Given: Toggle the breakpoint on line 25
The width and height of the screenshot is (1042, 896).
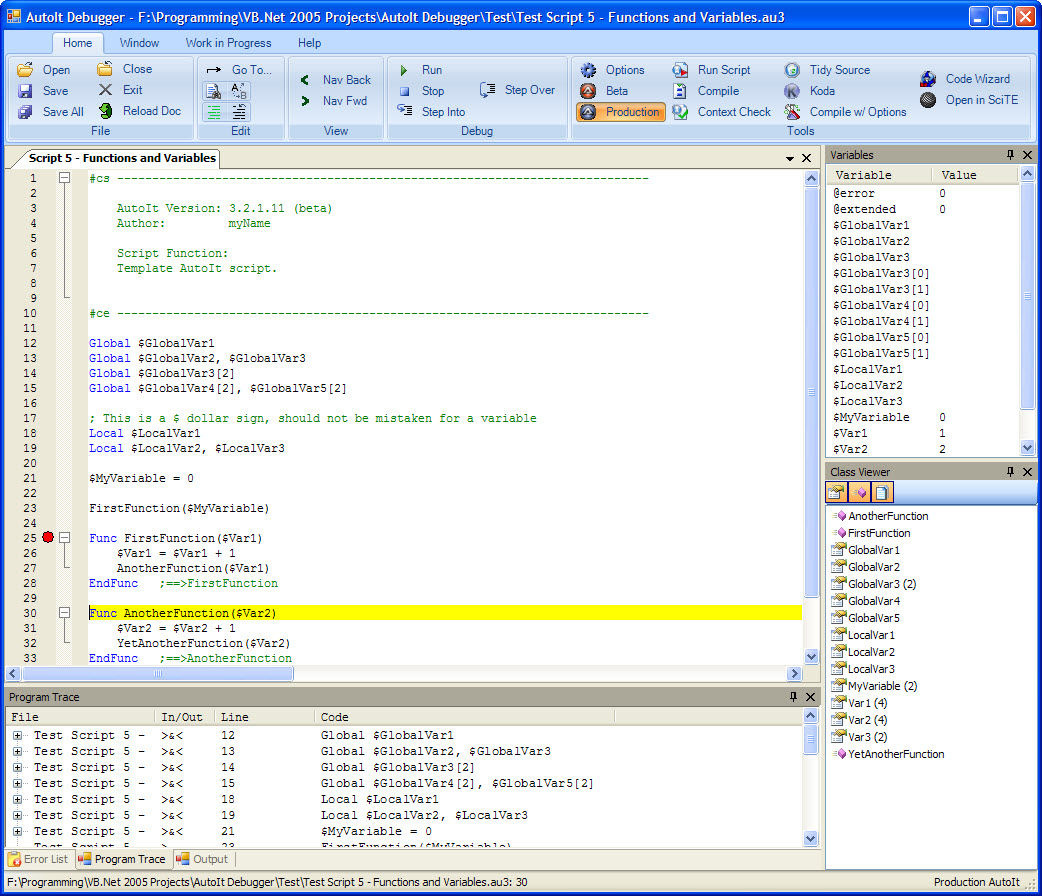Looking at the screenshot, I should pyautogui.click(x=48, y=538).
